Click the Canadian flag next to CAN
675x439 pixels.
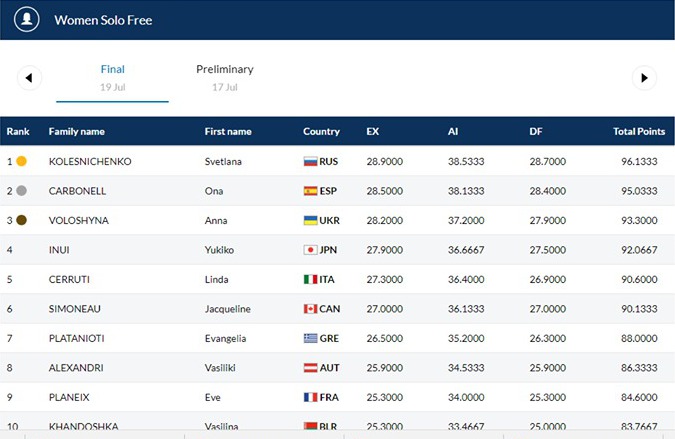[310, 309]
